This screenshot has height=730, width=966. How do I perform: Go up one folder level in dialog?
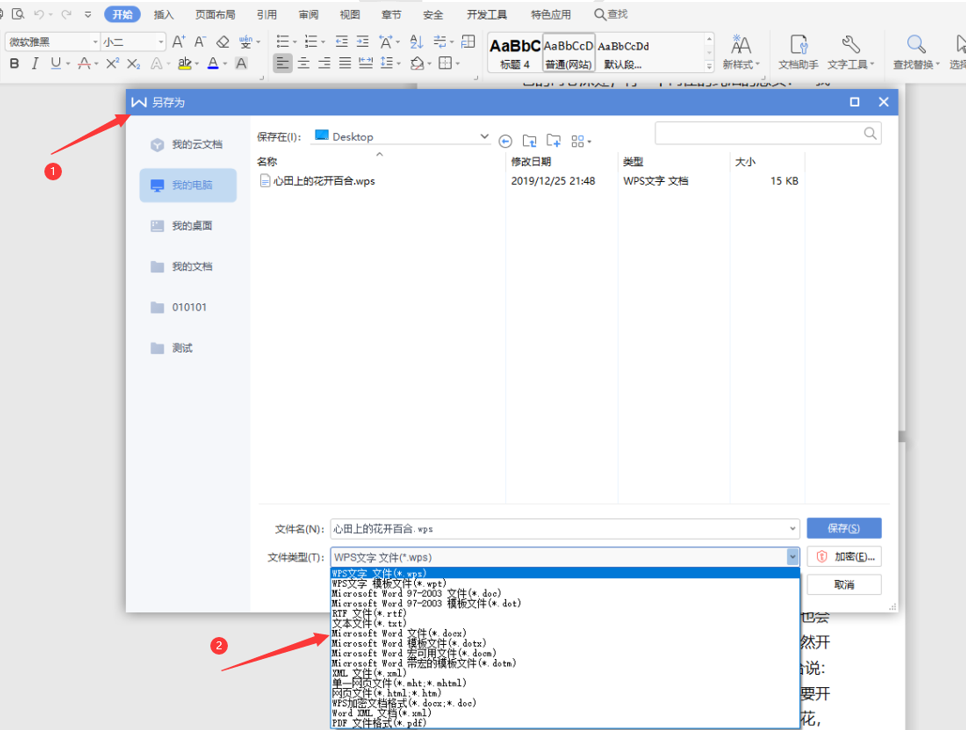tap(529, 141)
